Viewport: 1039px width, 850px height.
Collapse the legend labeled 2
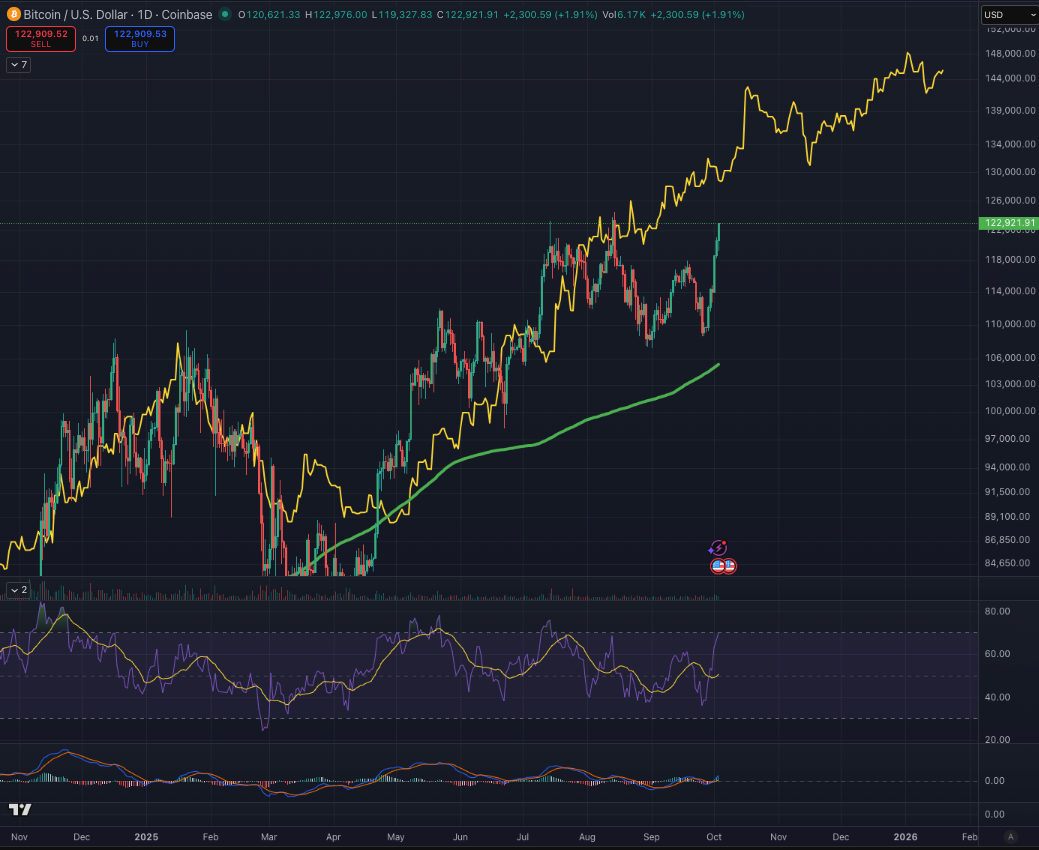(x=19, y=590)
